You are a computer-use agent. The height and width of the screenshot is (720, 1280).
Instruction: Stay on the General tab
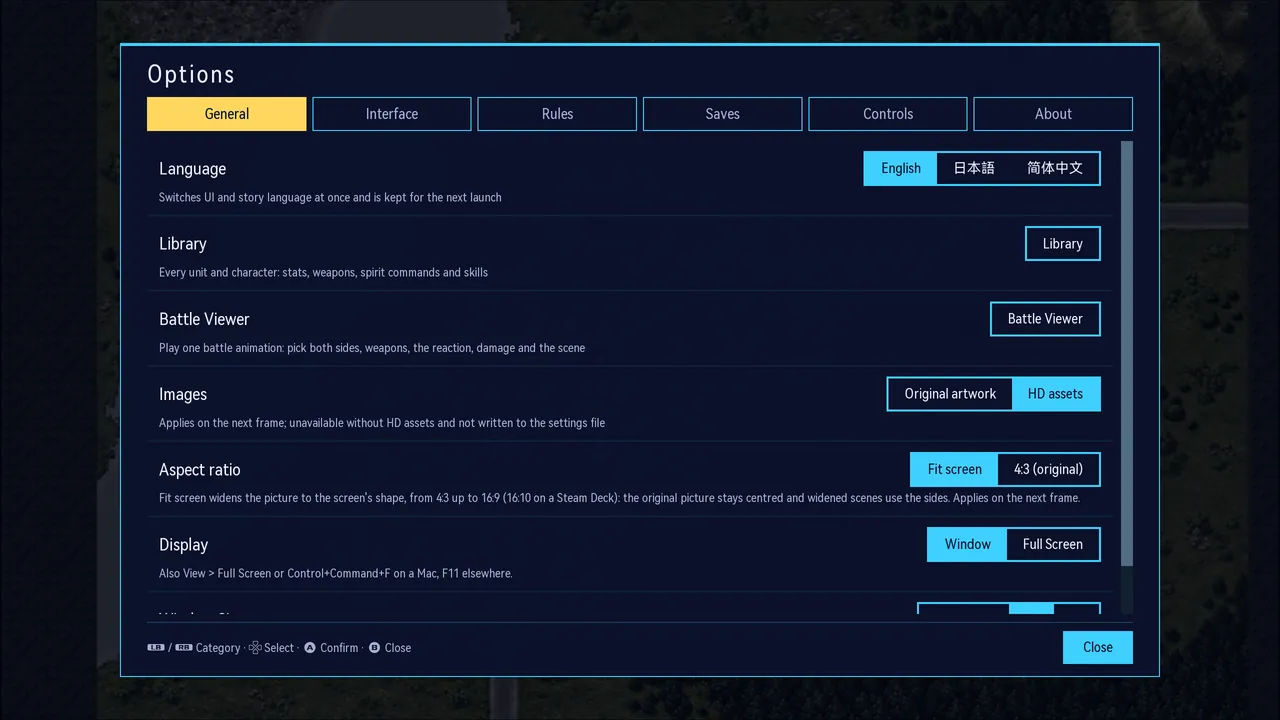click(x=227, y=114)
